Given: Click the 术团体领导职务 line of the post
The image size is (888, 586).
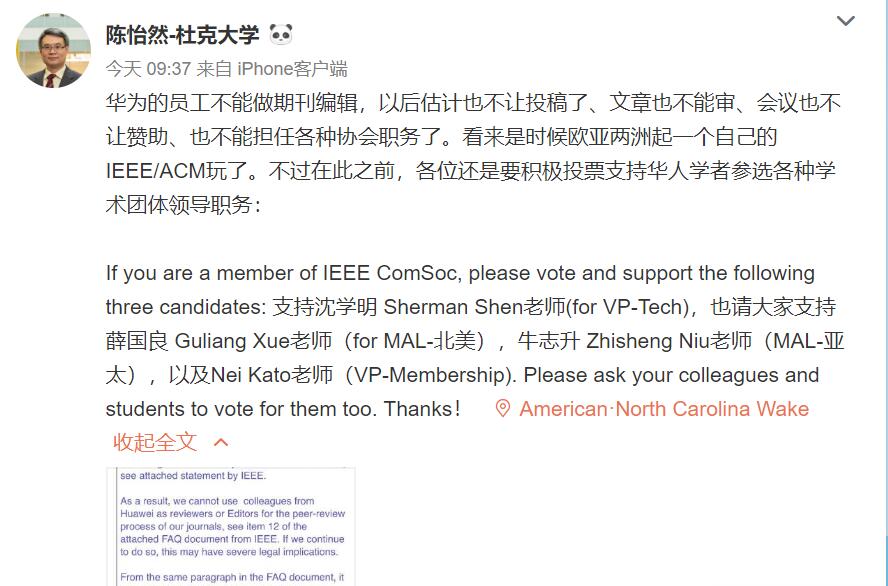Looking at the screenshot, I should 183,205.
